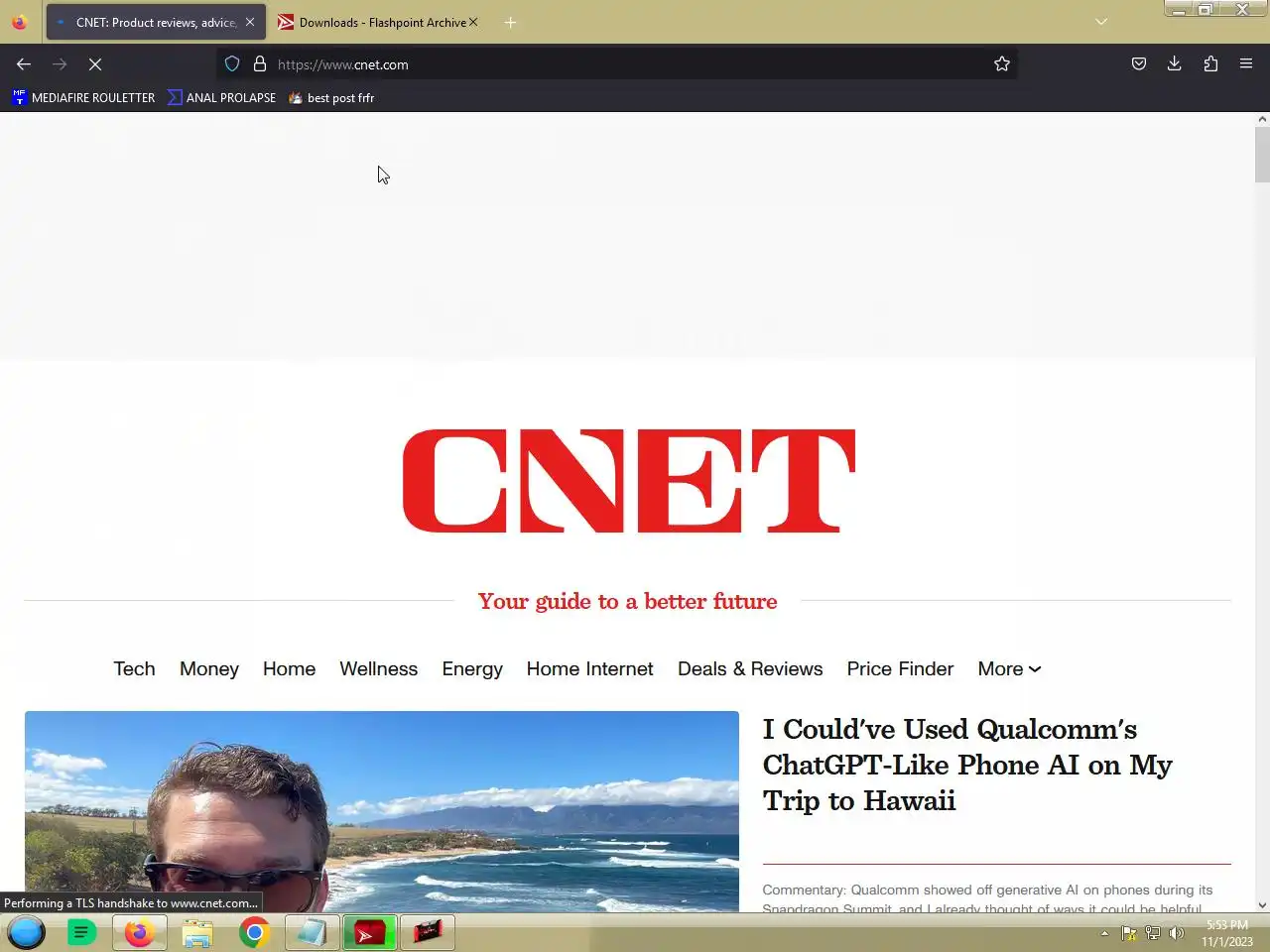Viewport: 1270px width, 952px height.
Task: Open the Wellness section
Action: pyautogui.click(x=378, y=669)
